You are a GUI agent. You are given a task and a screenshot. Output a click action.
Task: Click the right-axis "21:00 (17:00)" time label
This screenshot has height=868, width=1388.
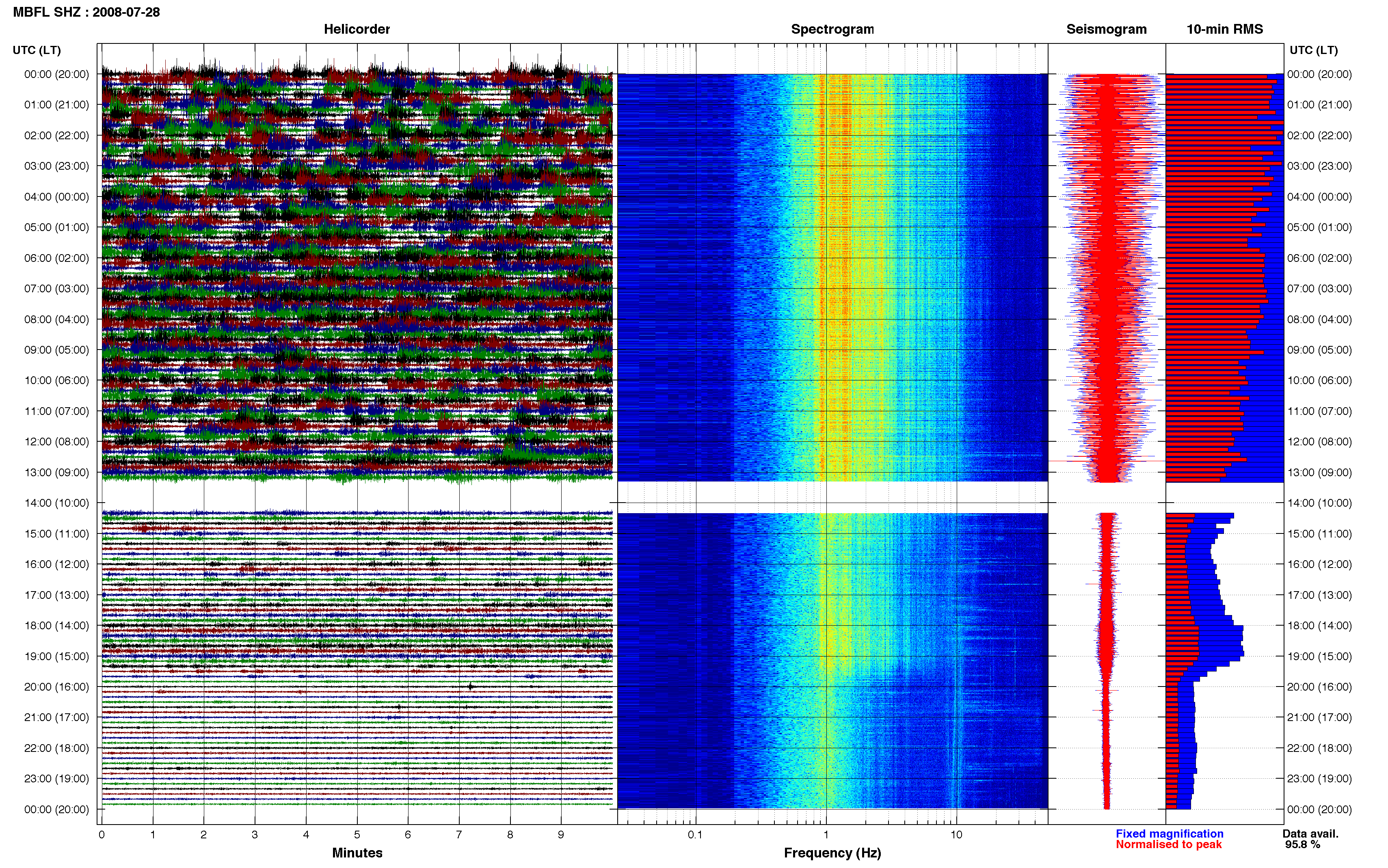(x=1319, y=718)
